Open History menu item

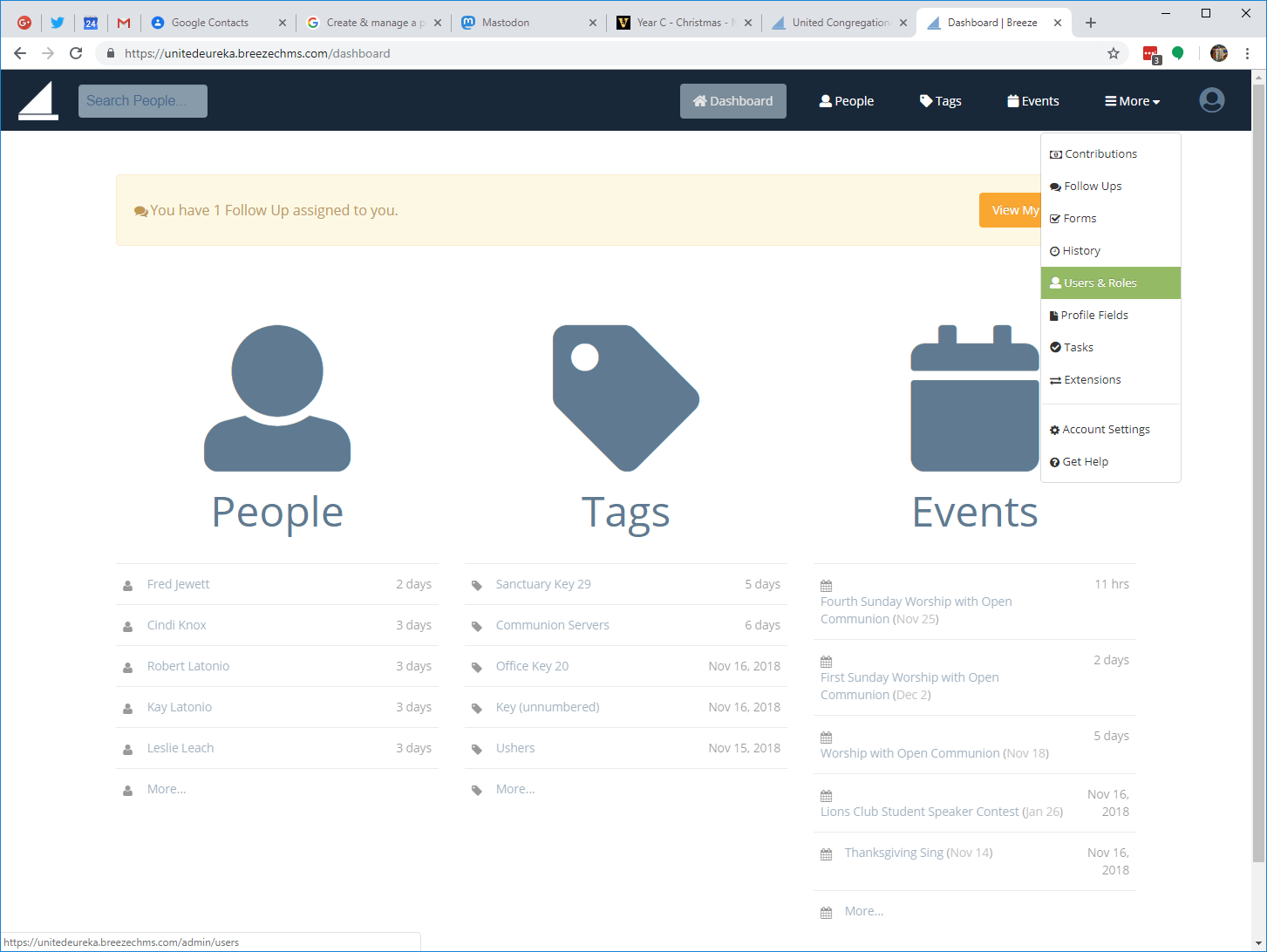click(1110, 250)
